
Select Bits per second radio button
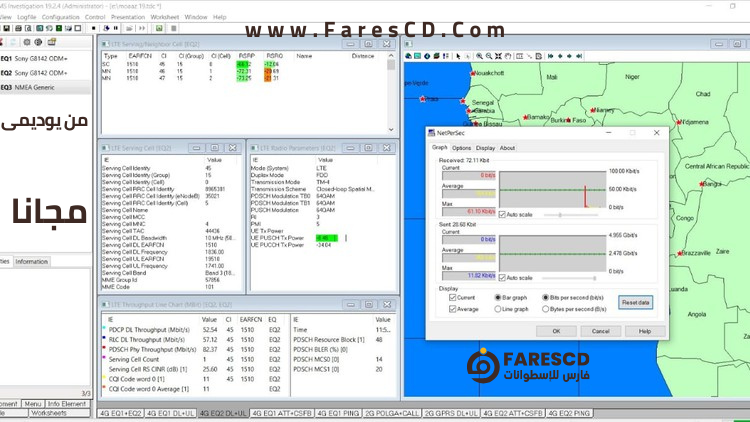point(545,297)
